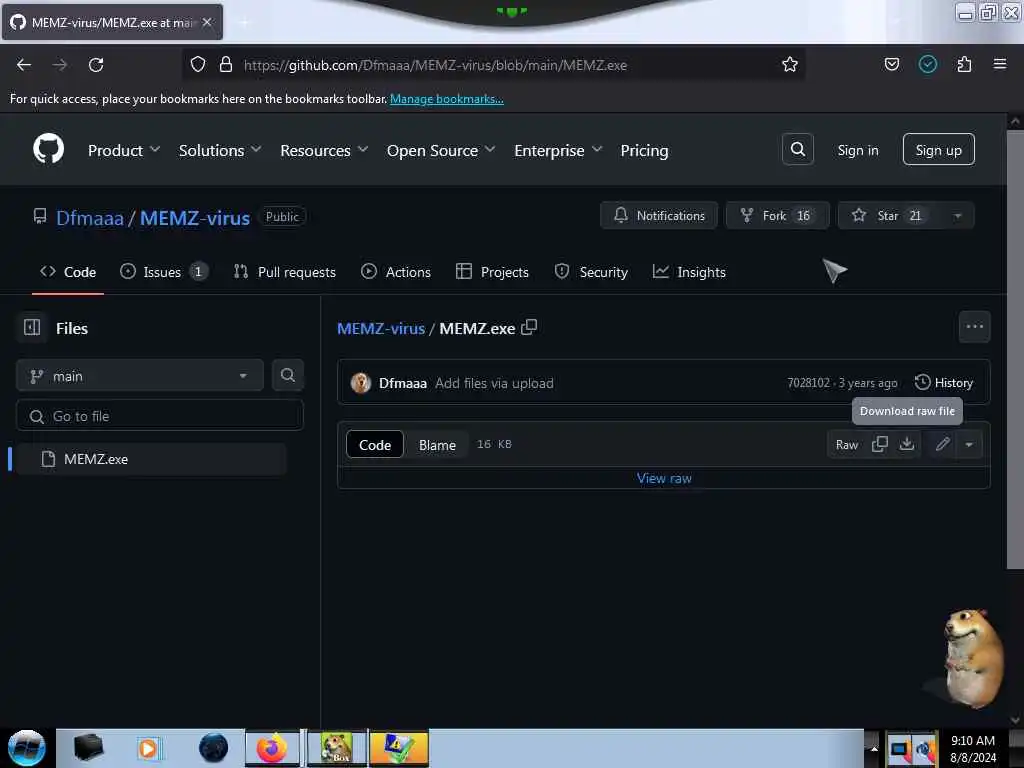
Task: Open the Pull requests tab
Action: tap(285, 272)
